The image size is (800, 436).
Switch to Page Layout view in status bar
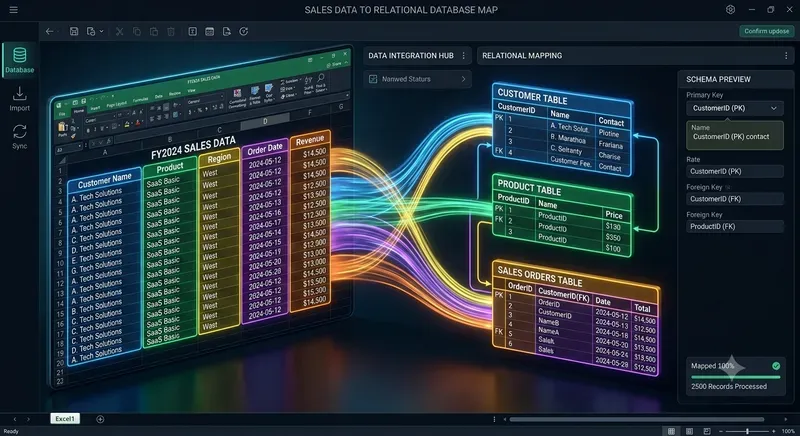click(x=689, y=431)
